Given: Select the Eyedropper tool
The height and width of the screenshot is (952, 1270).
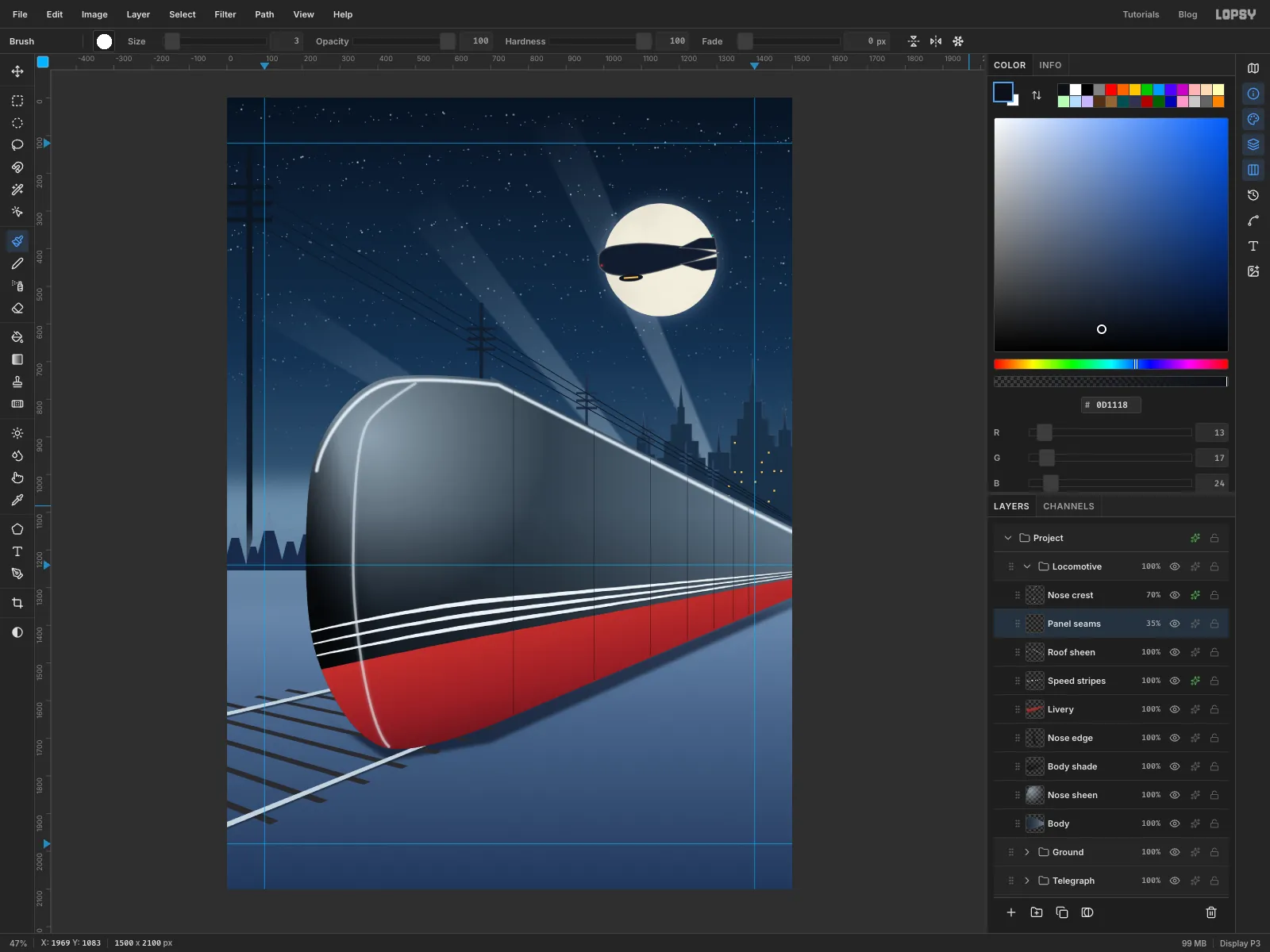Looking at the screenshot, I should coord(17,500).
